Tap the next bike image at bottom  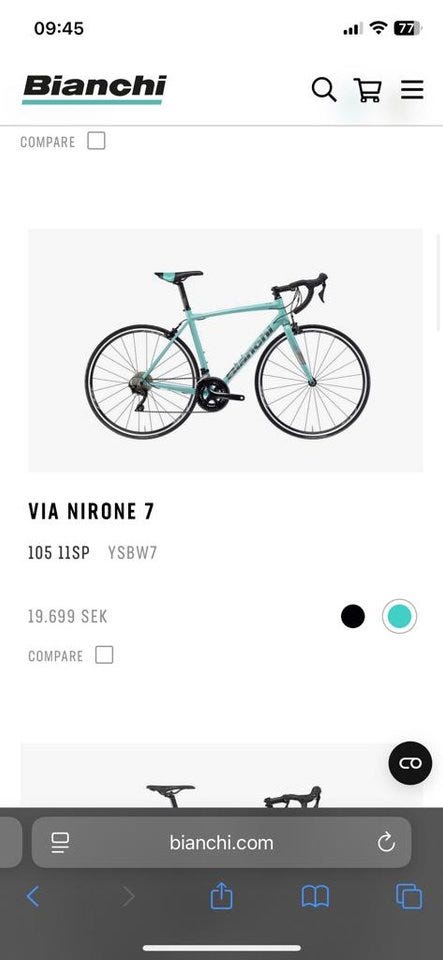[x=222, y=776]
